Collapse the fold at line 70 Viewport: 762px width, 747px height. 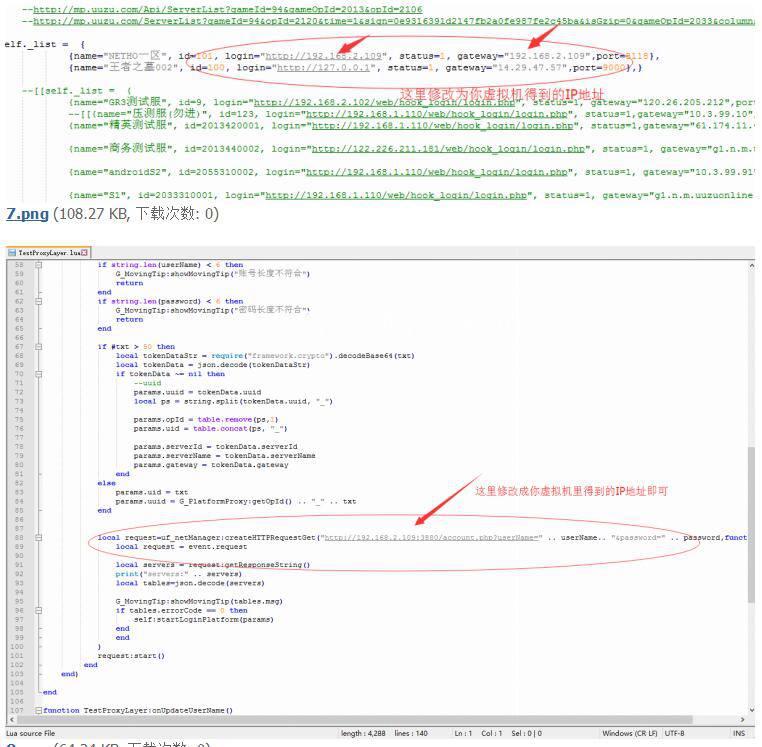click(39, 374)
